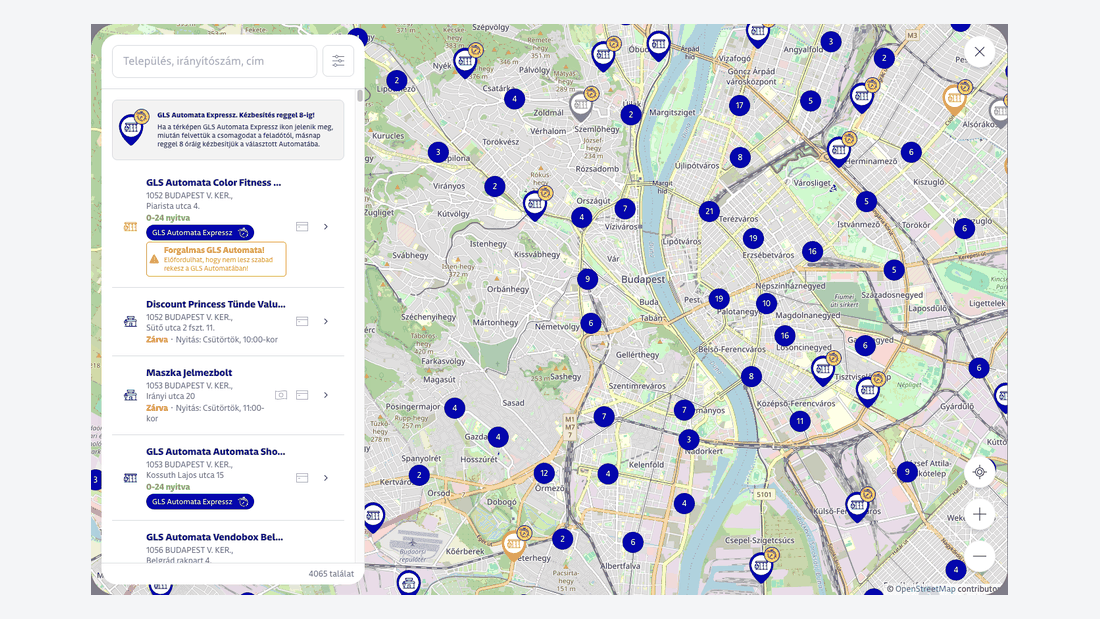Select the grey parcel locker pin near Zöldmál
Screen dimensions: 1100x619
click(582, 105)
